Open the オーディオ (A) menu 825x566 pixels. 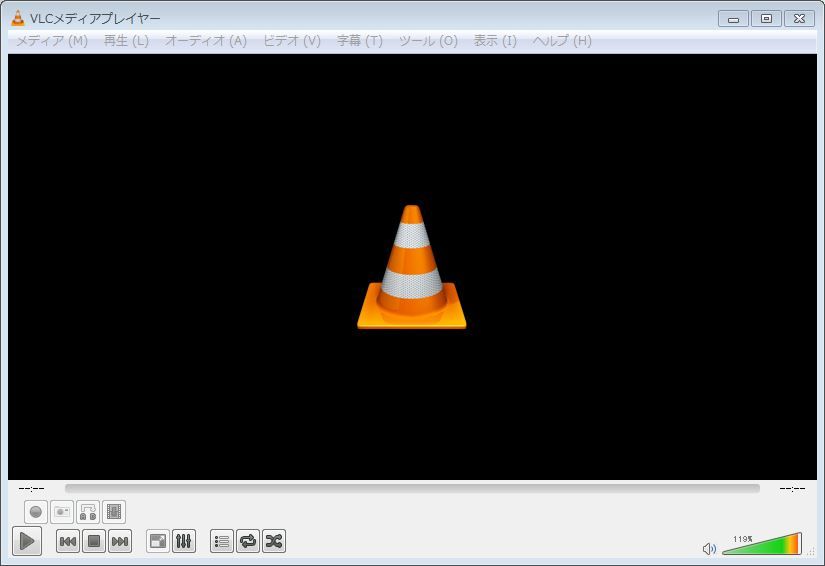[x=206, y=41]
